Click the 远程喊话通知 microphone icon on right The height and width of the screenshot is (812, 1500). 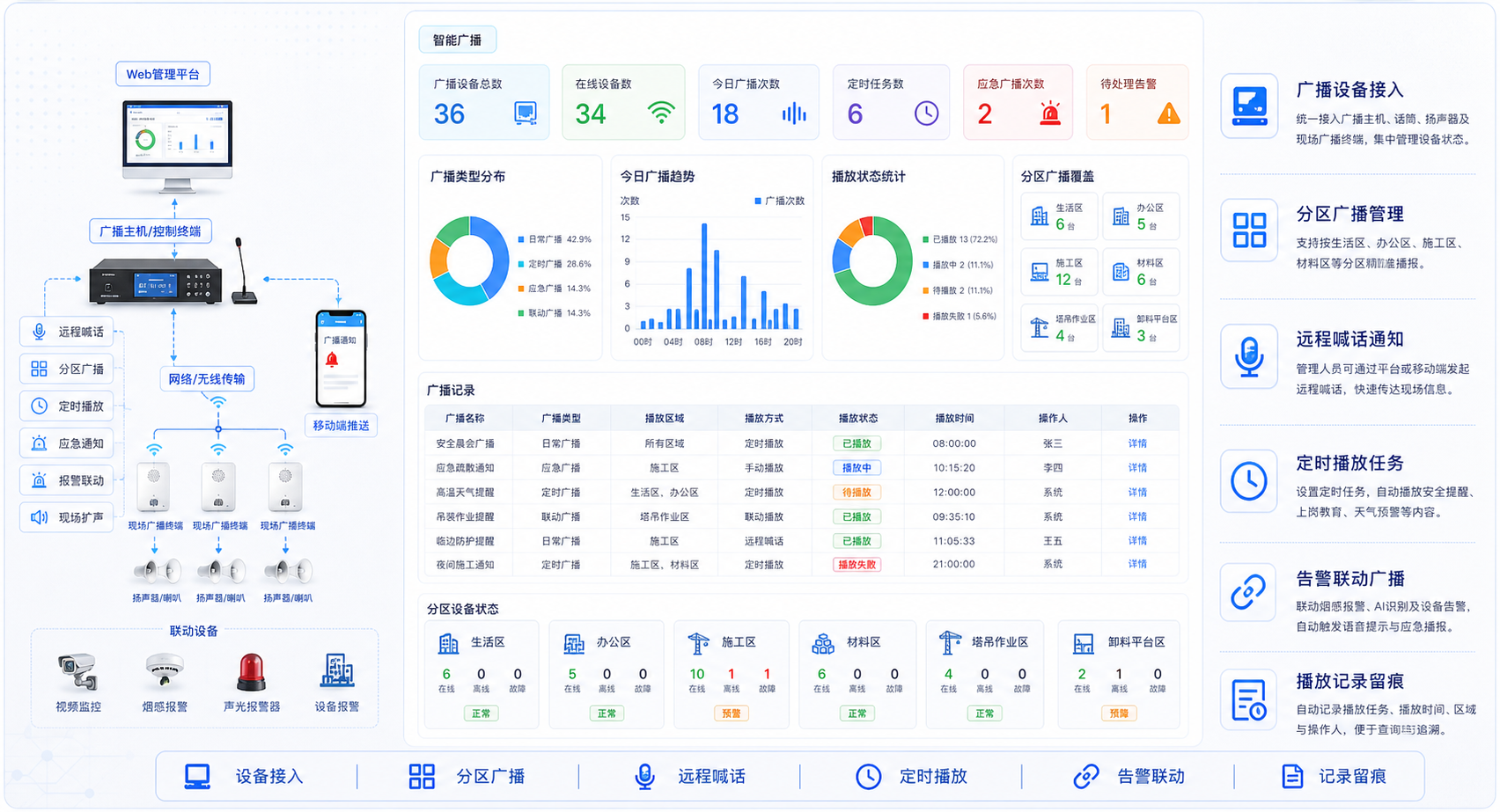click(x=1249, y=356)
